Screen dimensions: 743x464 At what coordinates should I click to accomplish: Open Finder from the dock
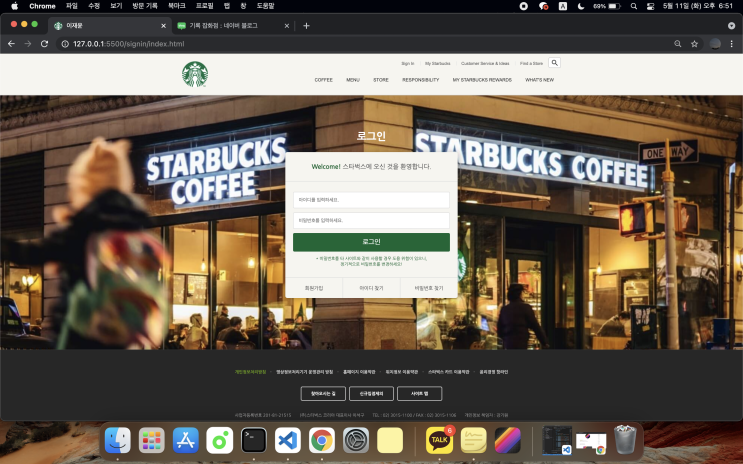(x=118, y=440)
